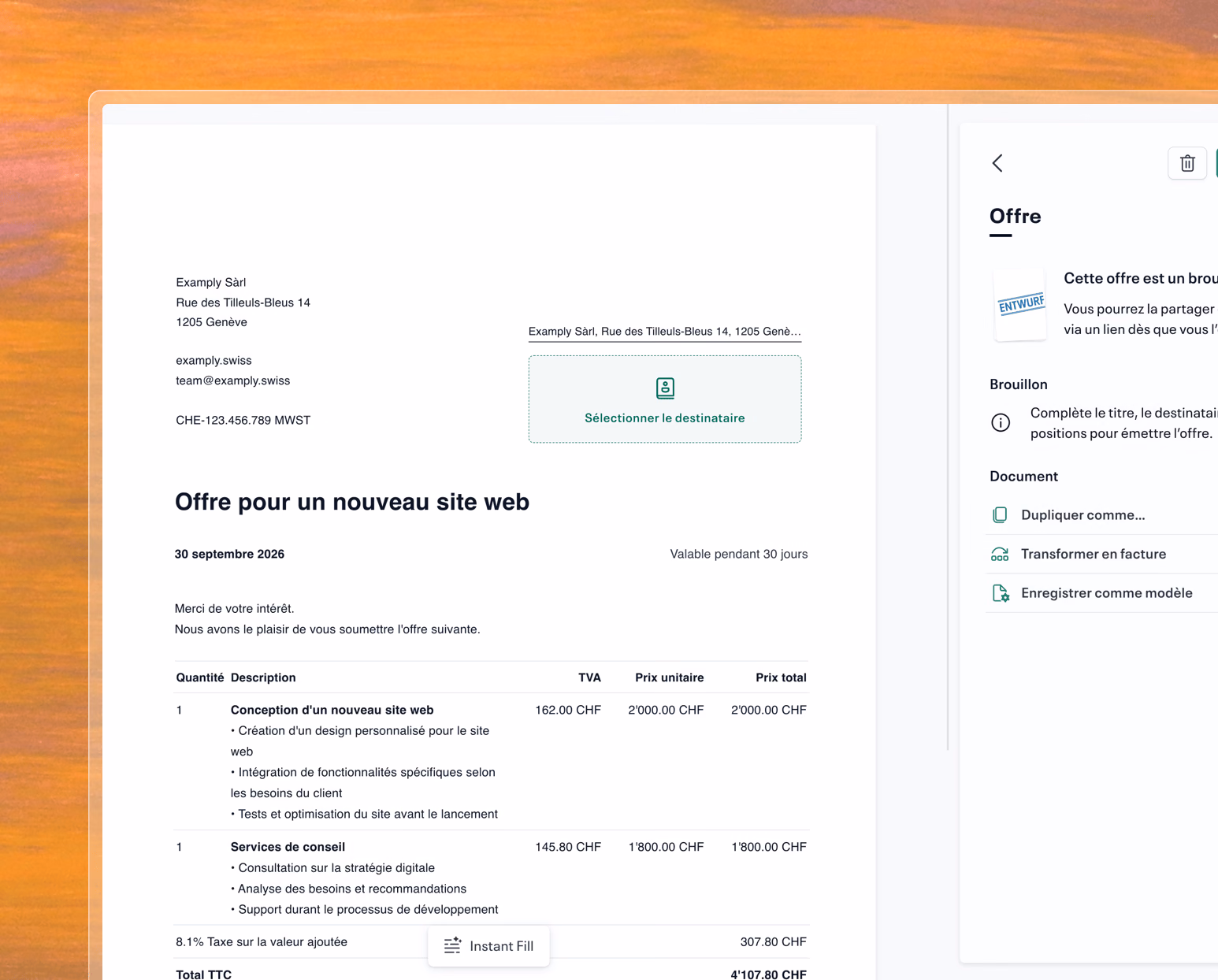
Task: Click the Total TTC label
Action: coord(203,974)
